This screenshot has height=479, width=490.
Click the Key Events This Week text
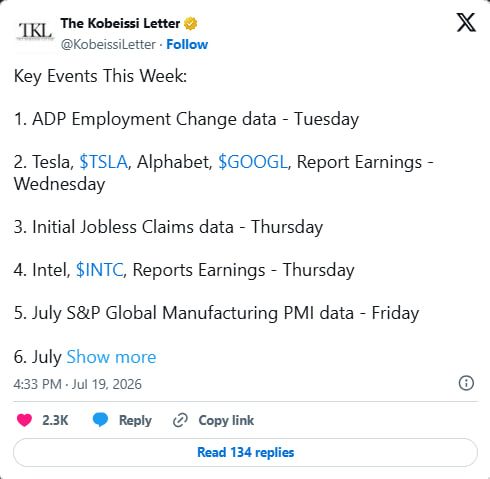point(100,76)
